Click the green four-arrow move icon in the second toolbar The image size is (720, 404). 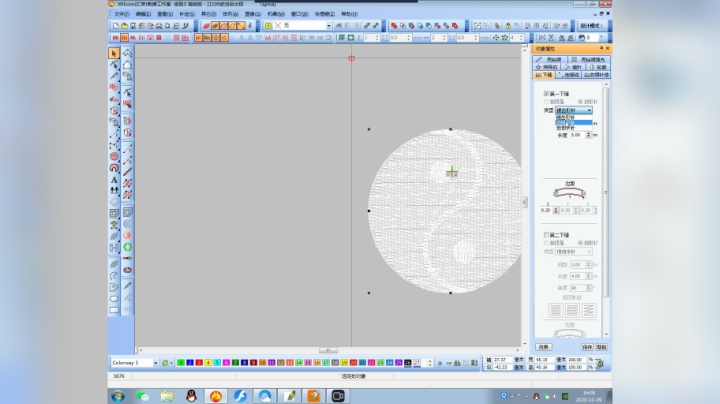pos(496,38)
